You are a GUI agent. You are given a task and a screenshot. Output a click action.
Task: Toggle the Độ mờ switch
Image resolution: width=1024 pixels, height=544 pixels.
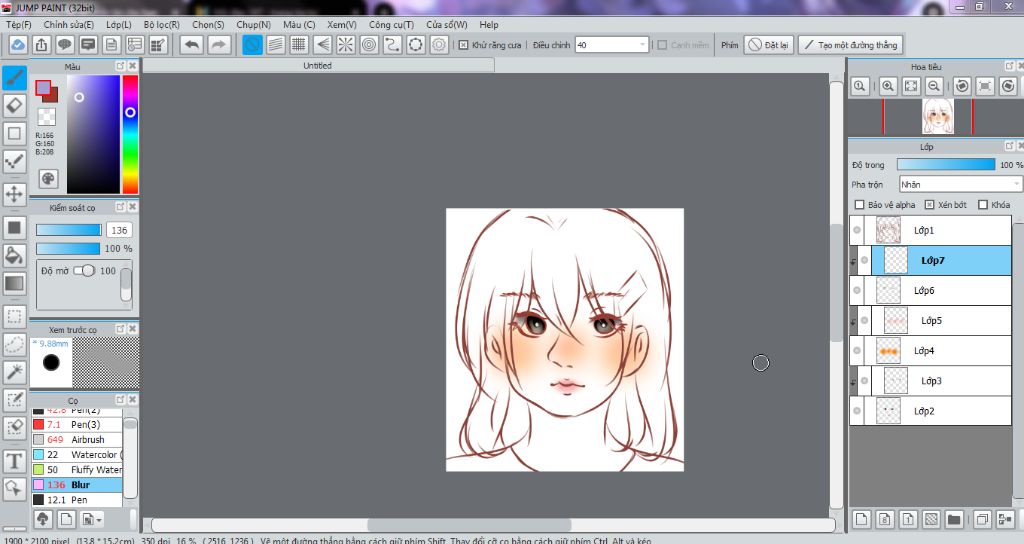[84, 270]
